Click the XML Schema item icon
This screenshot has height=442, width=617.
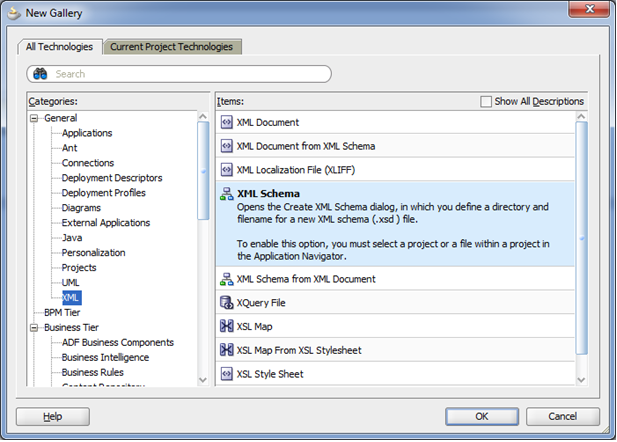tap(226, 194)
